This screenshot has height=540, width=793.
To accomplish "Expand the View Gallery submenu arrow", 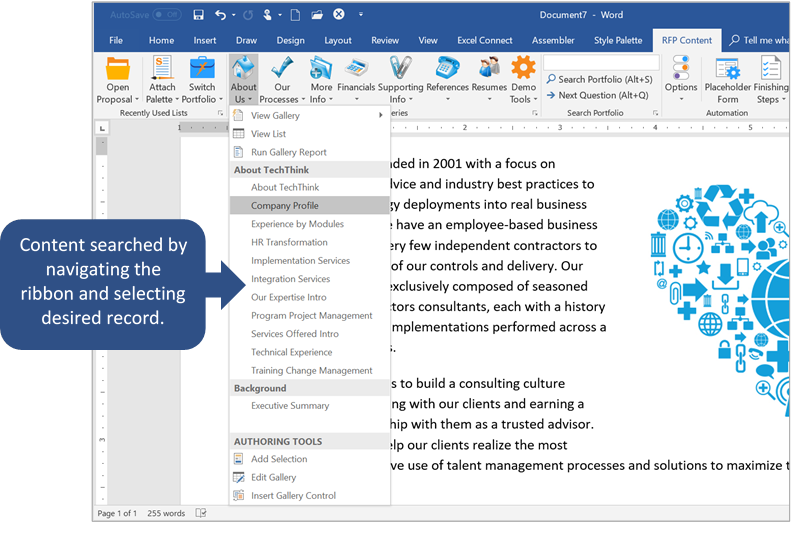I will [380, 116].
